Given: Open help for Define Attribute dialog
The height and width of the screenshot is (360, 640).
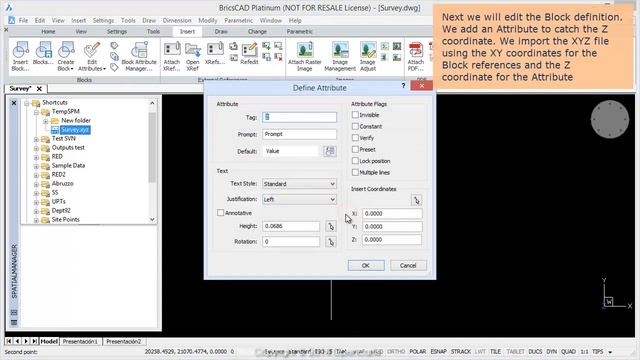Looking at the screenshot, I should [403, 85].
